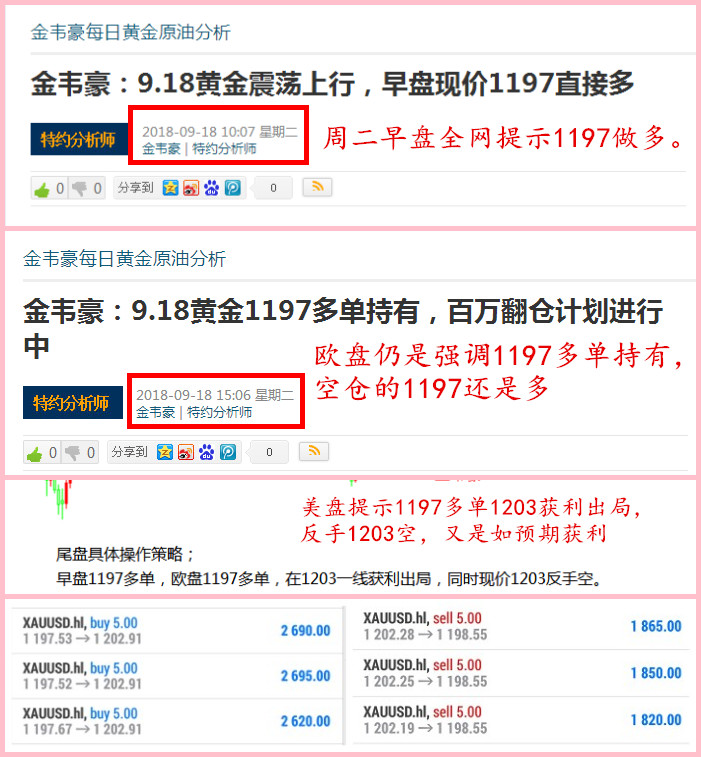701x757 pixels.
Task: Share the 10:07 article to Sina Weibo
Action: (x=191, y=188)
